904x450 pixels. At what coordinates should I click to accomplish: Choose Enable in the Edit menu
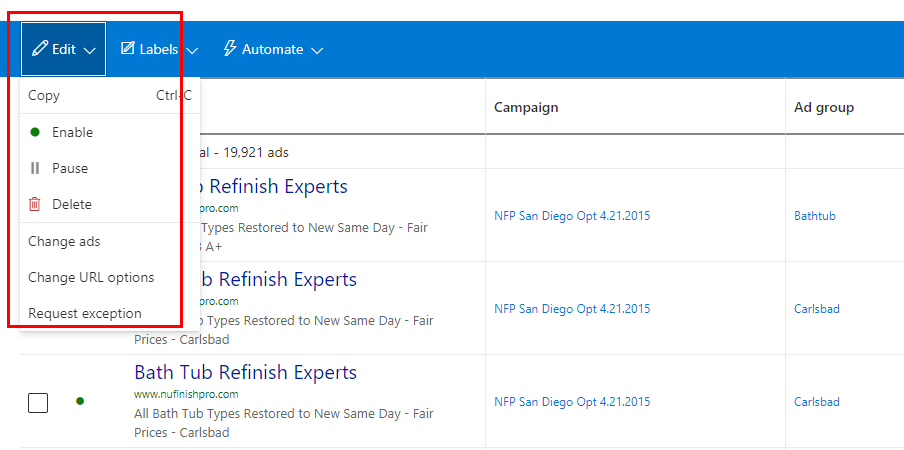[110, 133]
